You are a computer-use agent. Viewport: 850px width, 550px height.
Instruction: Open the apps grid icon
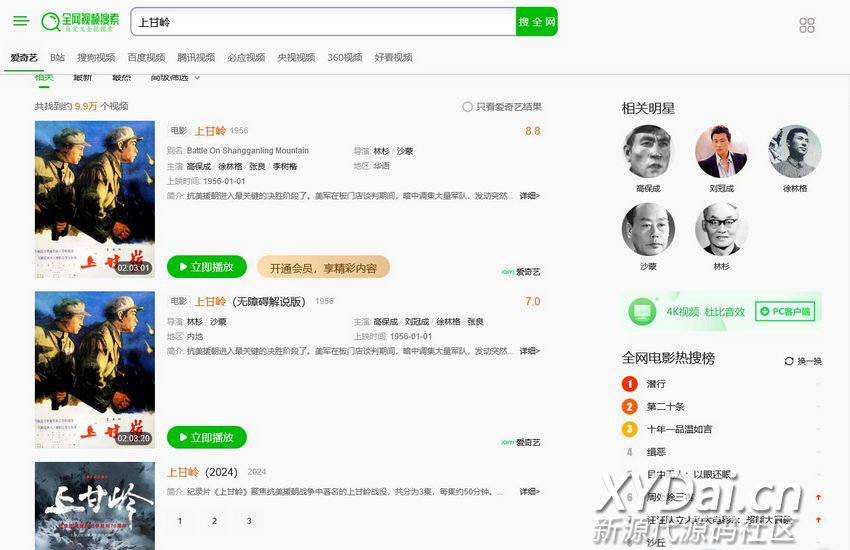point(807,25)
